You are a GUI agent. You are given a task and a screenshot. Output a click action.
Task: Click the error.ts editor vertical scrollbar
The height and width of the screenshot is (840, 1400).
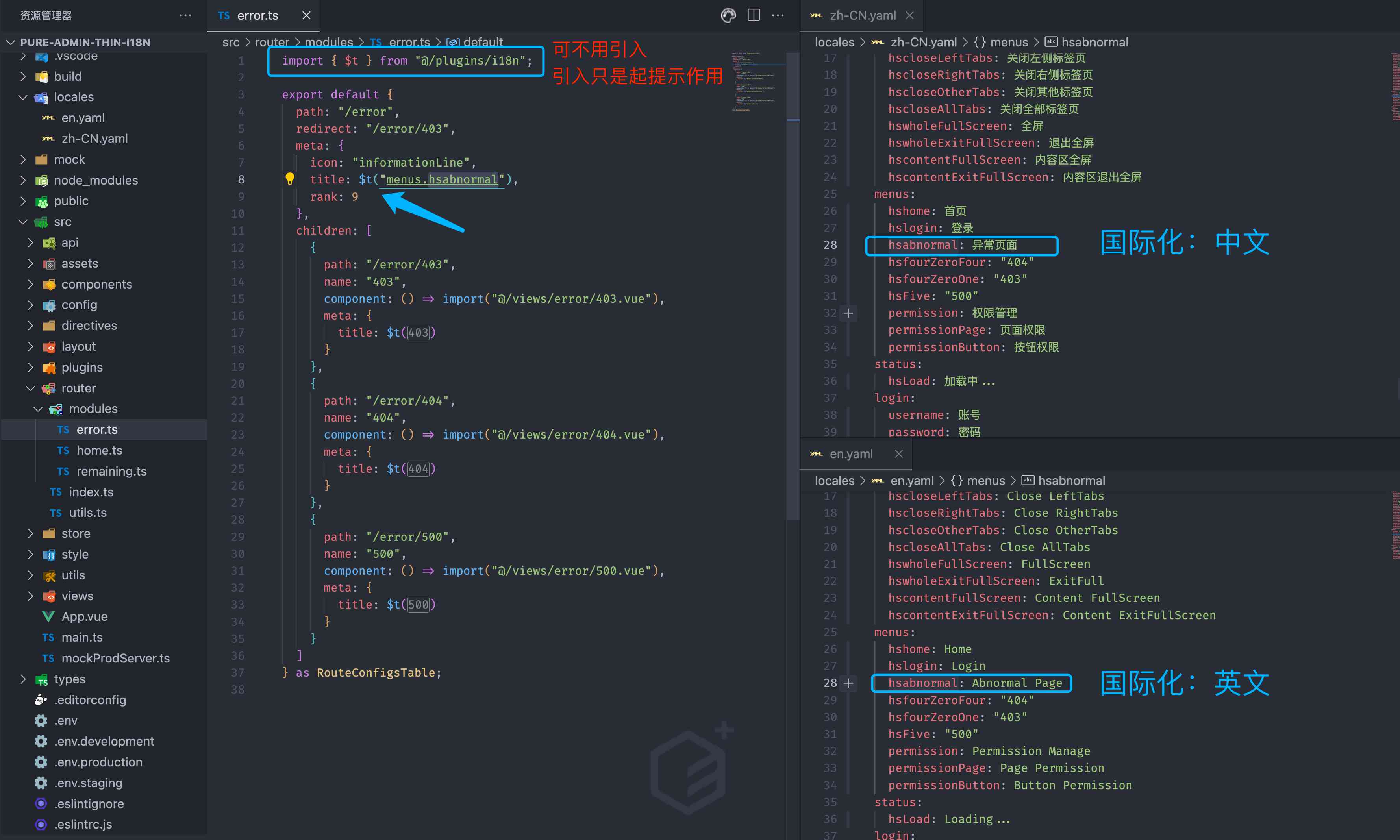793,283
